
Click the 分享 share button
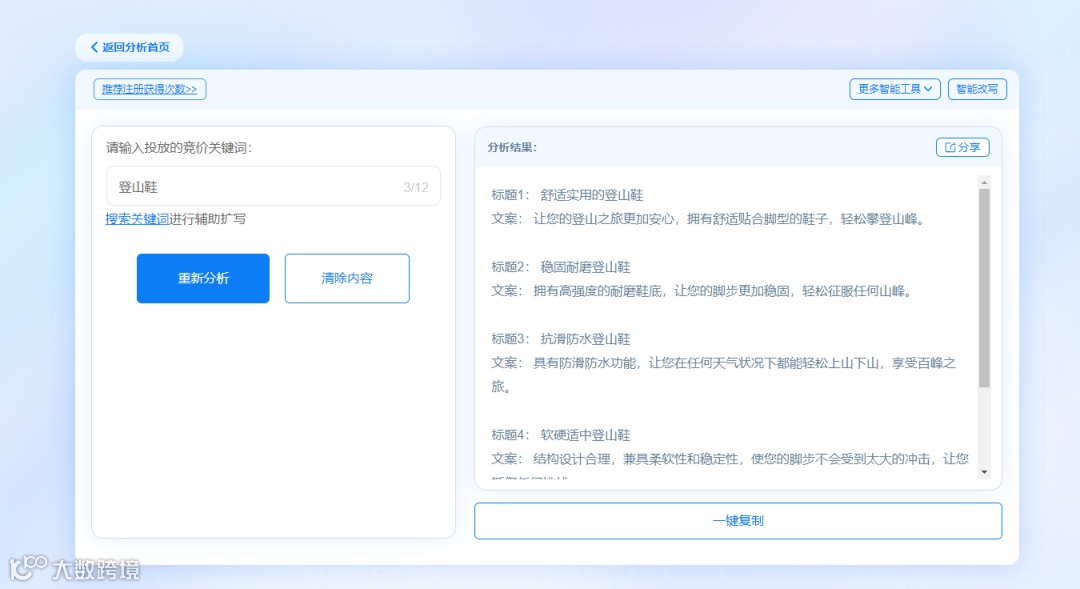point(961,147)
